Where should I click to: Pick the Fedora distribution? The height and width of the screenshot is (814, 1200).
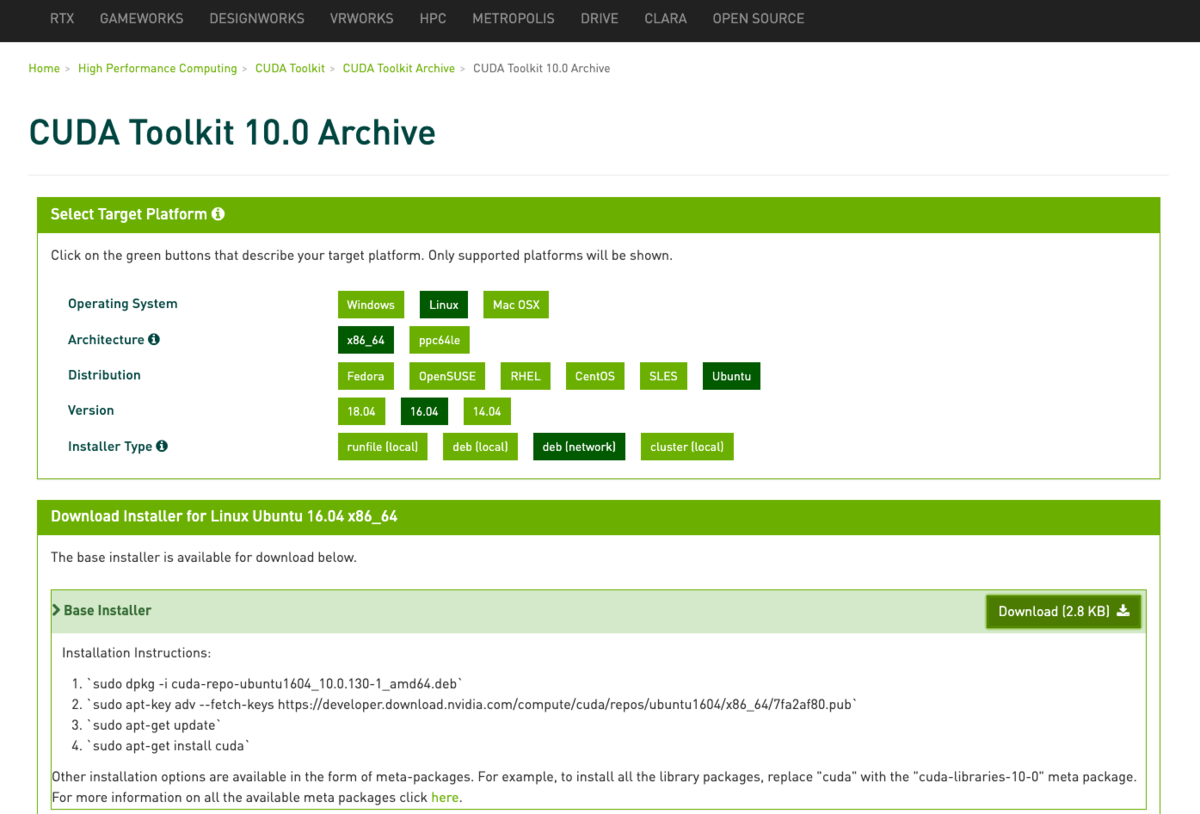(x=366, y=376)
